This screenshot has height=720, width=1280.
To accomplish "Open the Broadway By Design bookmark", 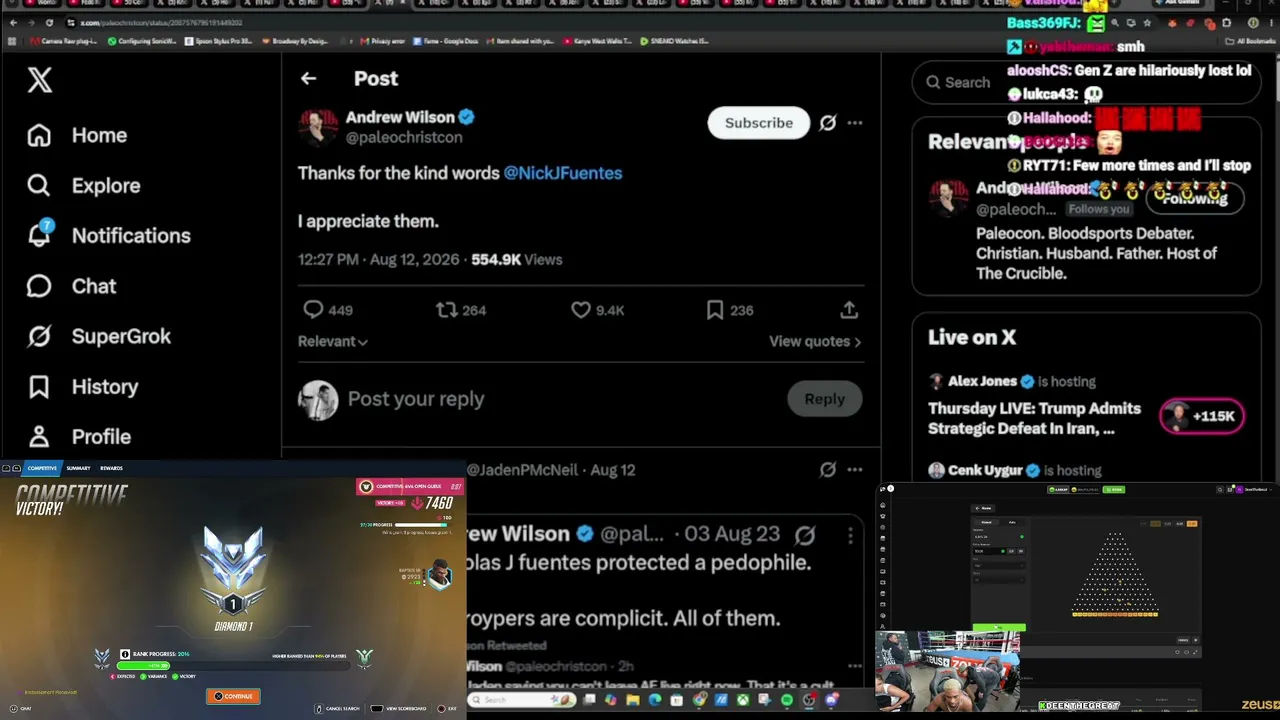I will pos(295,41).
